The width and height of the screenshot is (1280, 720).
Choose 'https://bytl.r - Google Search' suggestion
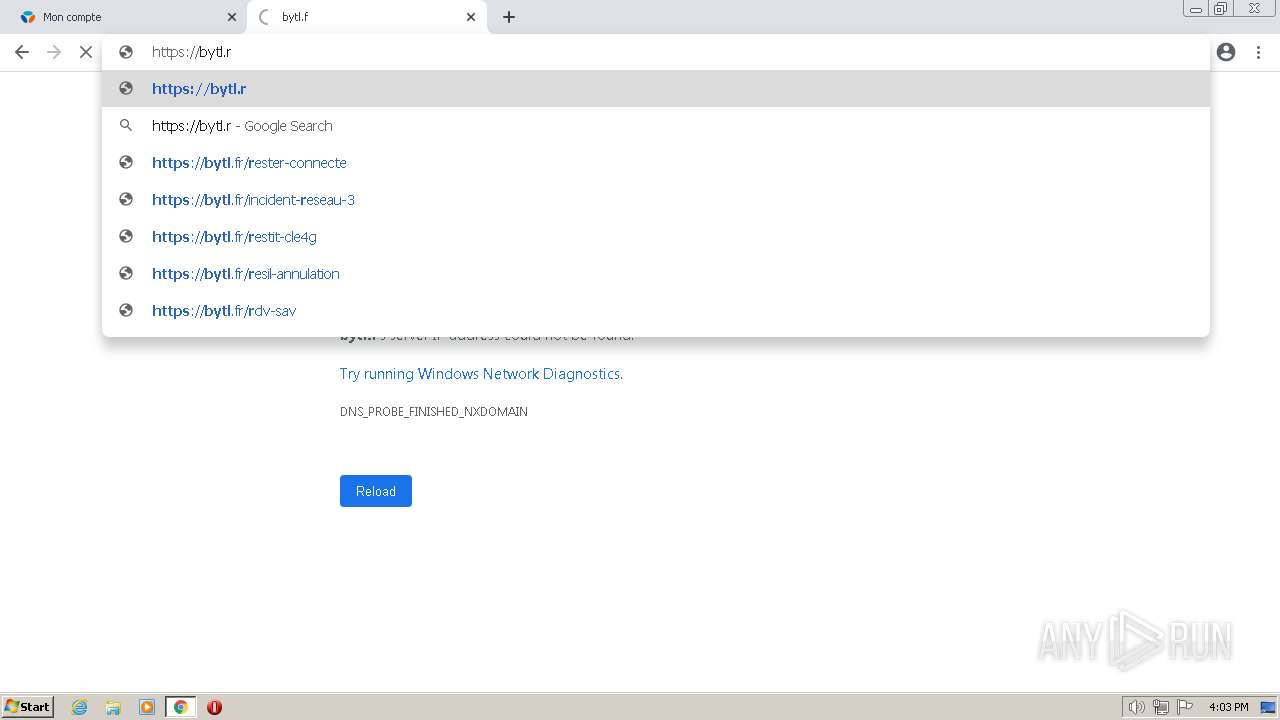(x=656, y=126)
